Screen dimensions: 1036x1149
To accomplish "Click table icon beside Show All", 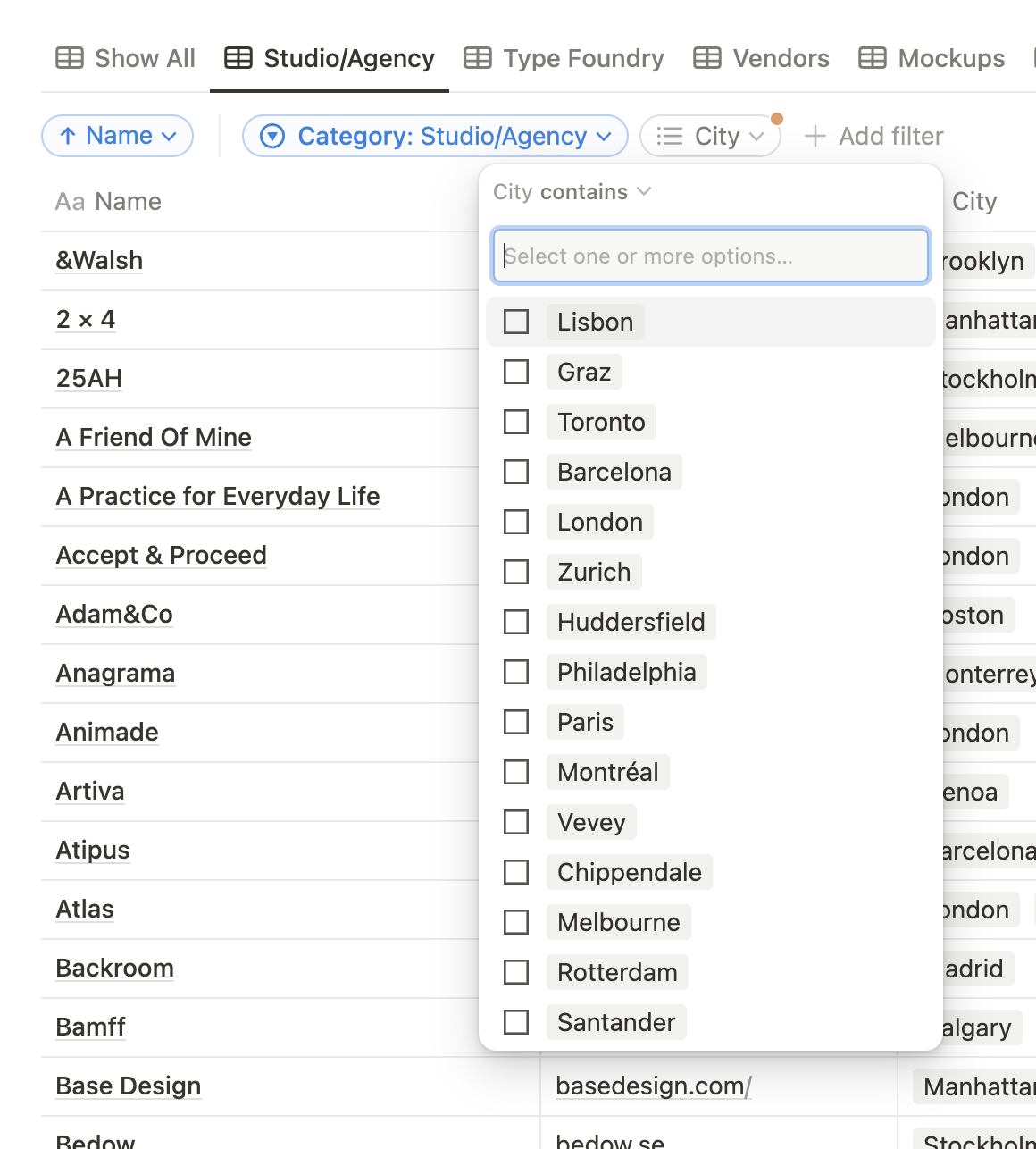I will click(70, 59).
